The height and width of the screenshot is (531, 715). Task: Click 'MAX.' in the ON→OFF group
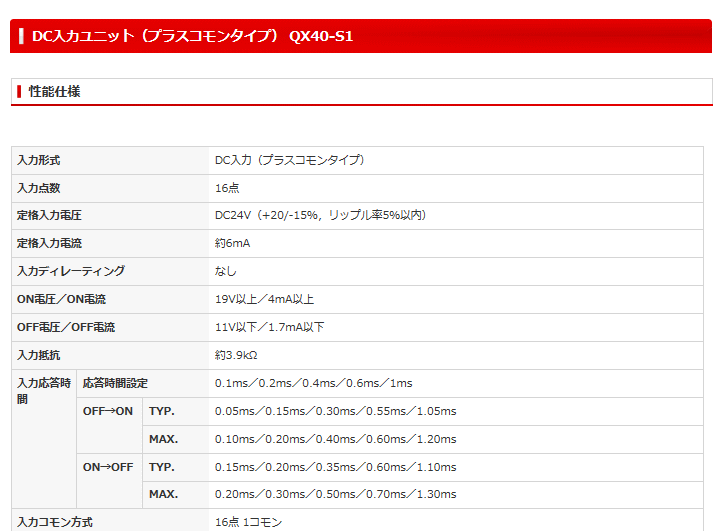164,494
